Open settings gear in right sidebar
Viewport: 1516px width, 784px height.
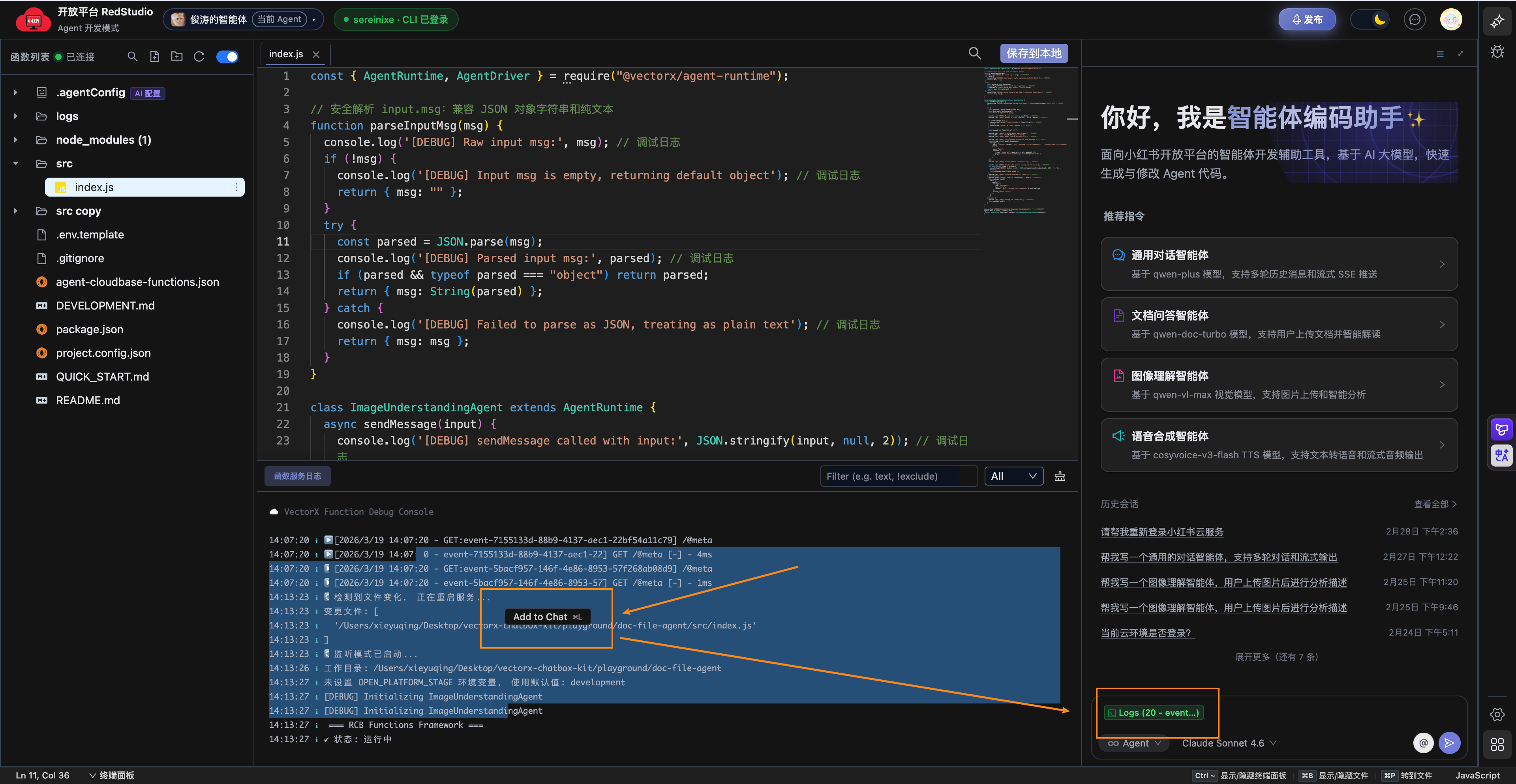1497,715
